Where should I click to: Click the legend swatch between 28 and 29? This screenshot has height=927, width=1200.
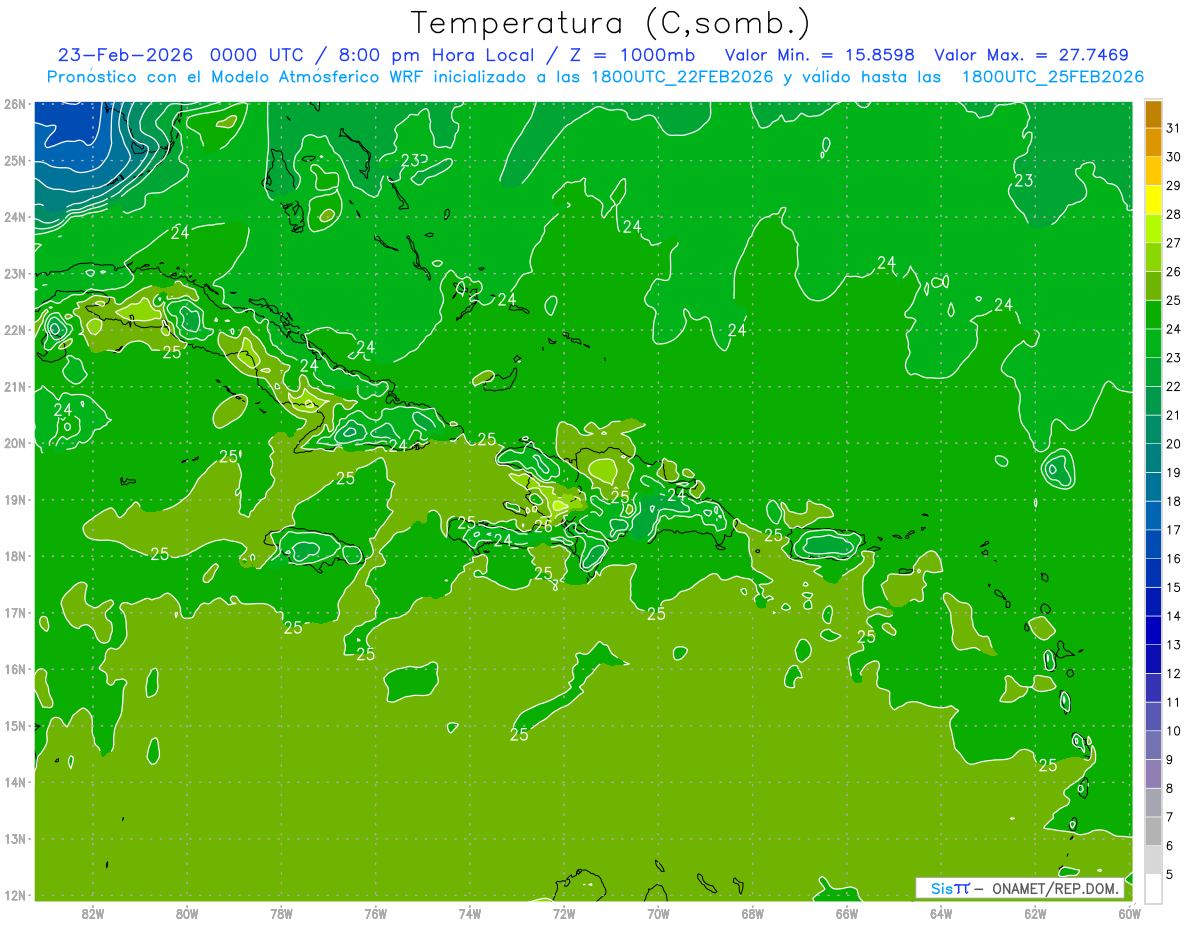point(1153,200)
